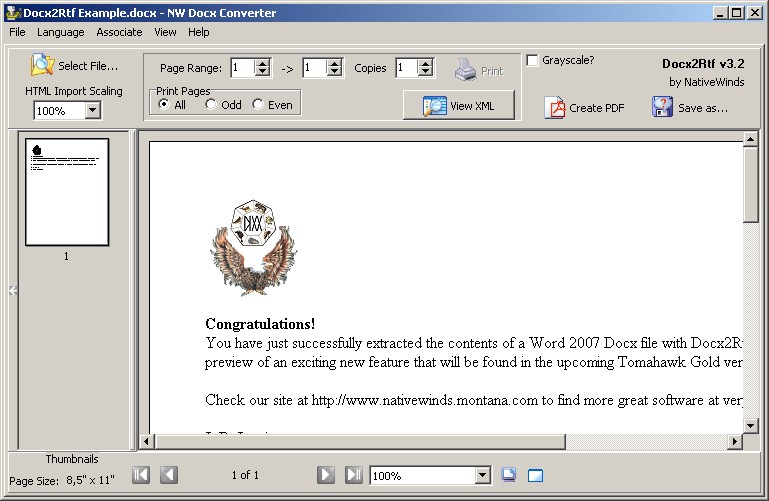Click Create PDF text label
The height and width of the screenshot is (501, 769).
(596, 108)
